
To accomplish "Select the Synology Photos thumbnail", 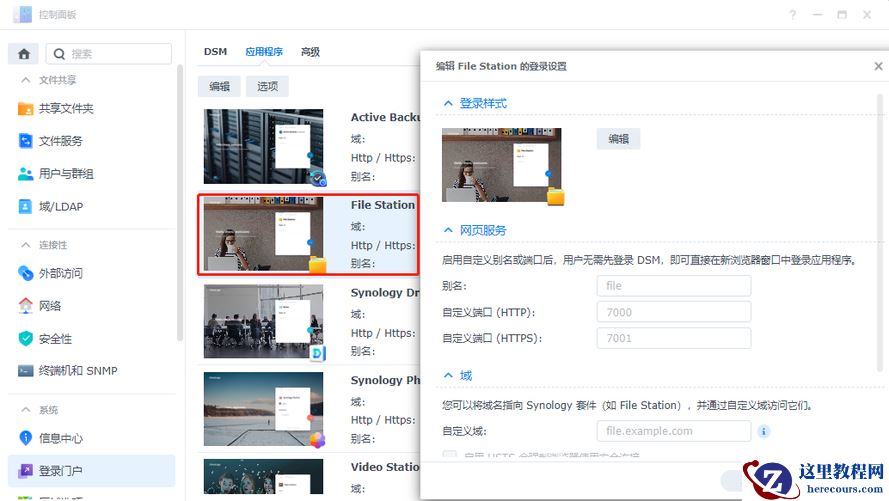I will pos(264,409).
